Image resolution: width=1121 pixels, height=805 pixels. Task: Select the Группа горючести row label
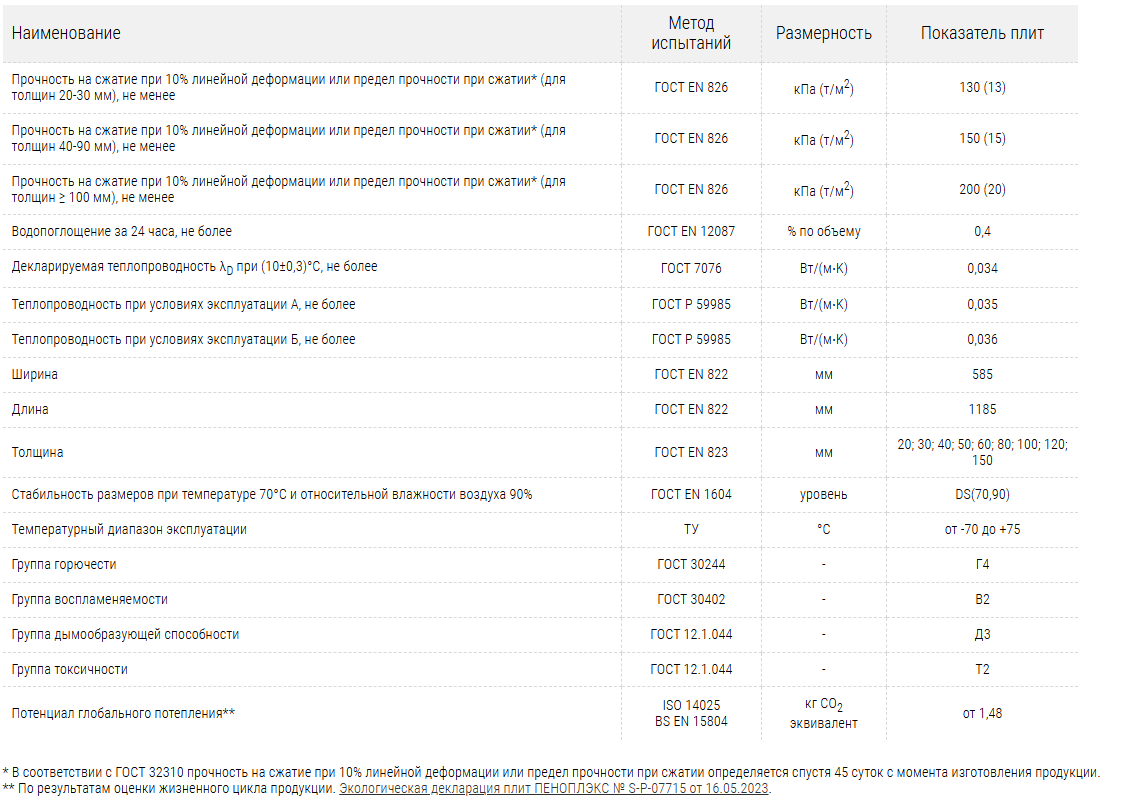point(64,564)
